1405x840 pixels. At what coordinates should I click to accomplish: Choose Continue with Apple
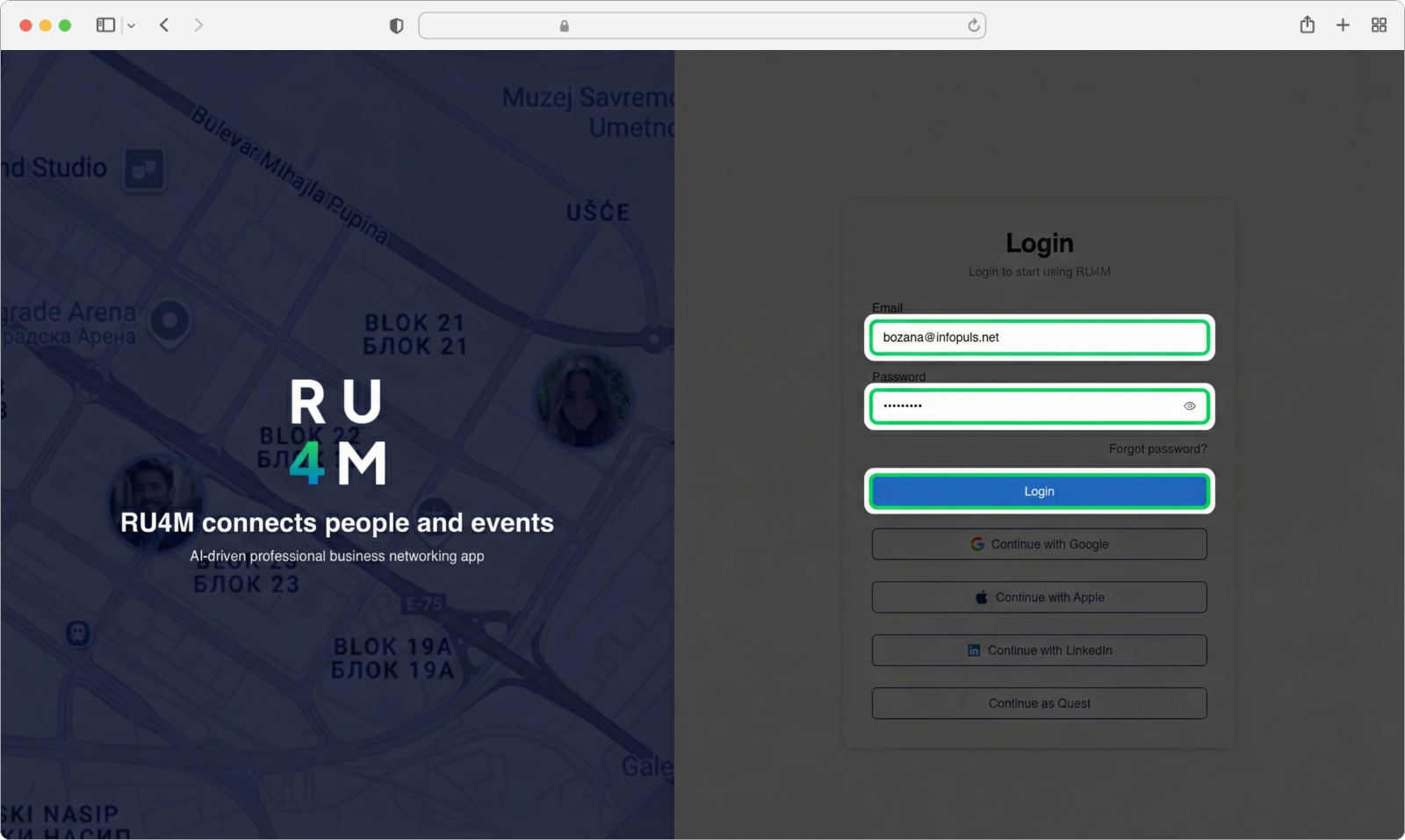[1039, 598]
